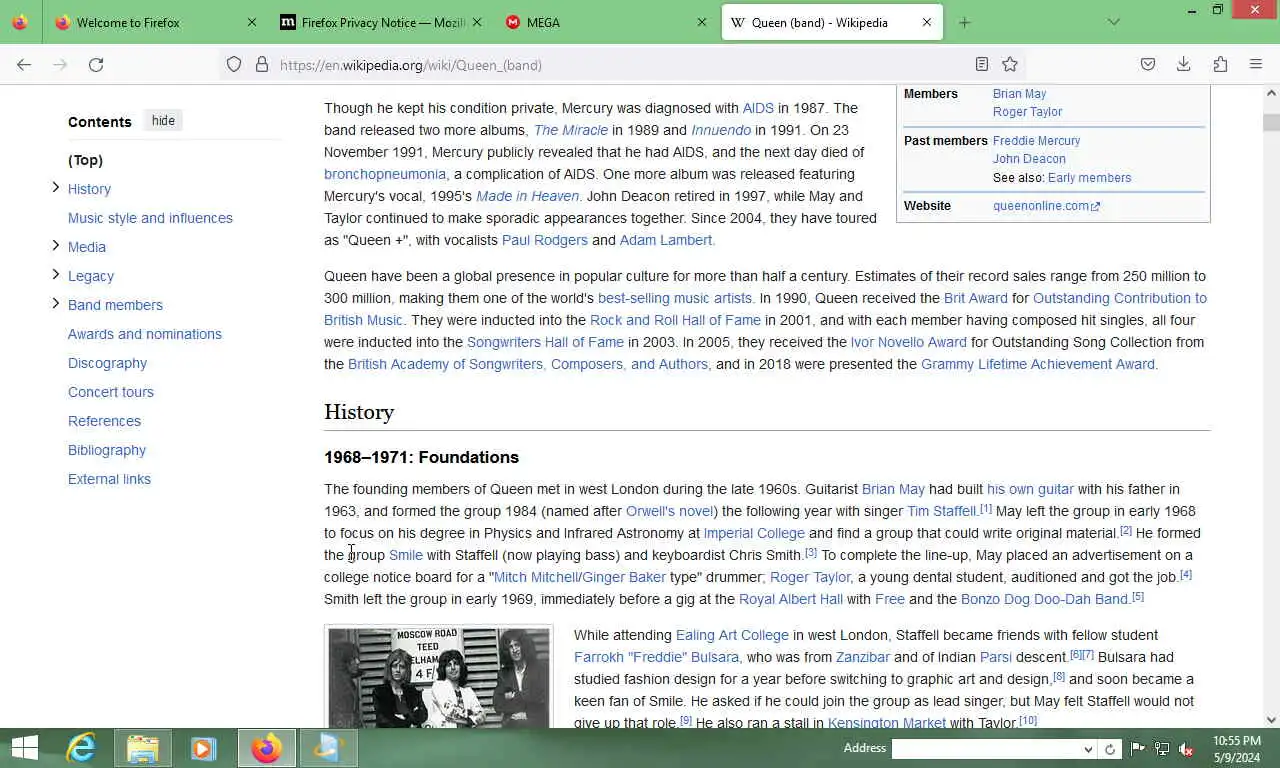Open the AIDS article link
Image resolution: width=1280 pixels, height=768 pixels.
758,108
